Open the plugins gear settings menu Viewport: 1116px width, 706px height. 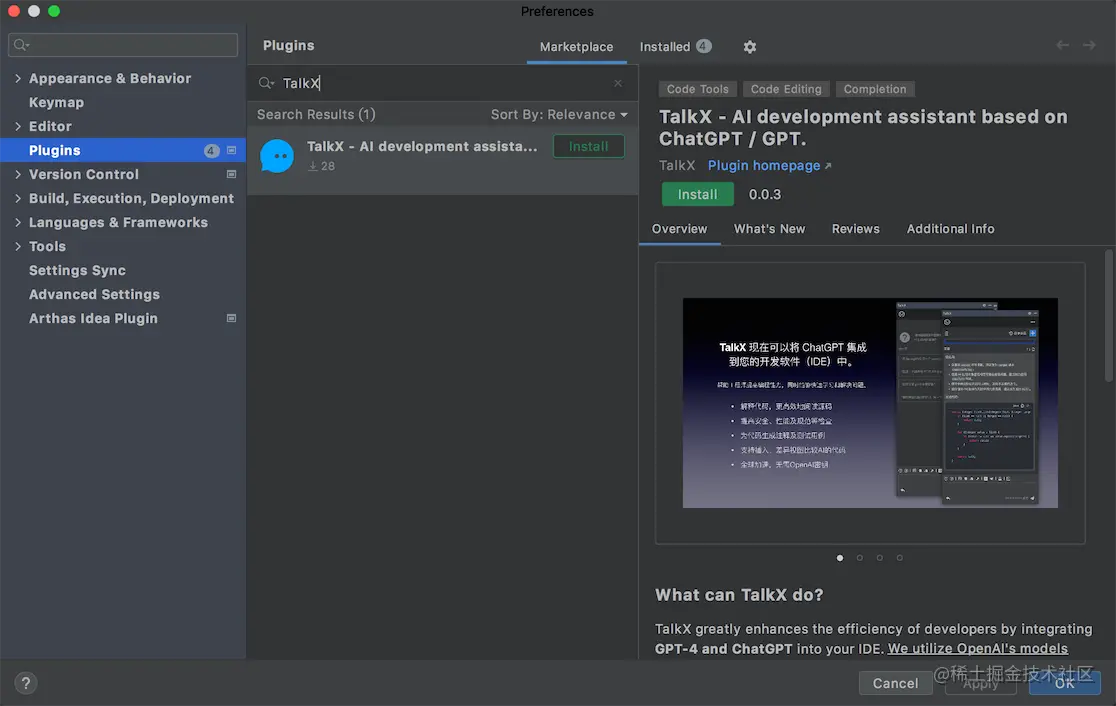(749, 46)
